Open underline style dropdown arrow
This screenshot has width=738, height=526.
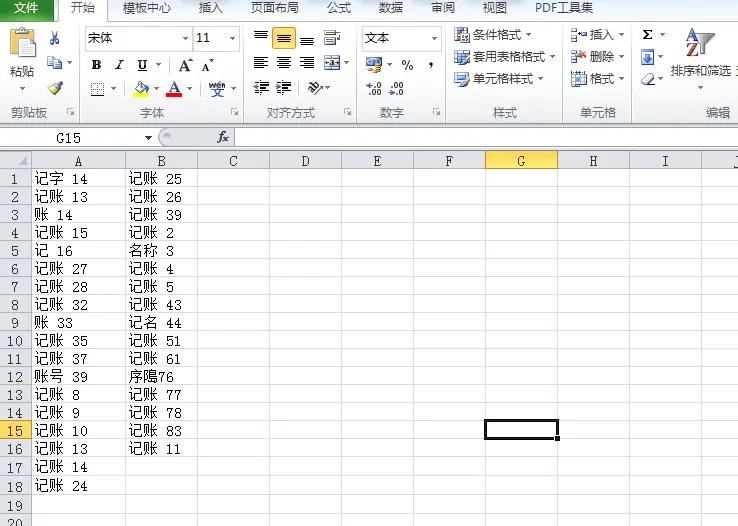point(158,65)
